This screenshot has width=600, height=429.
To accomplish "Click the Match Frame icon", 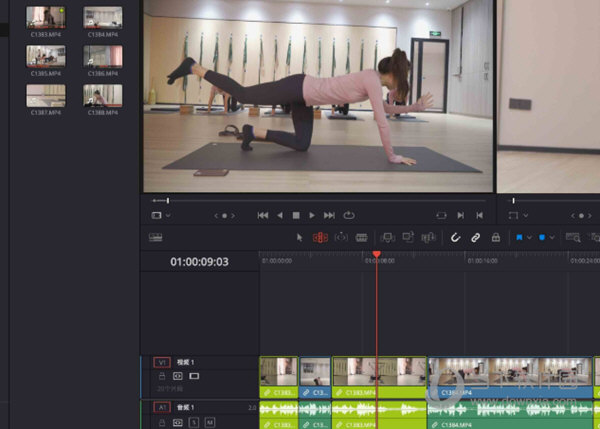I will [x=441, y=215].
